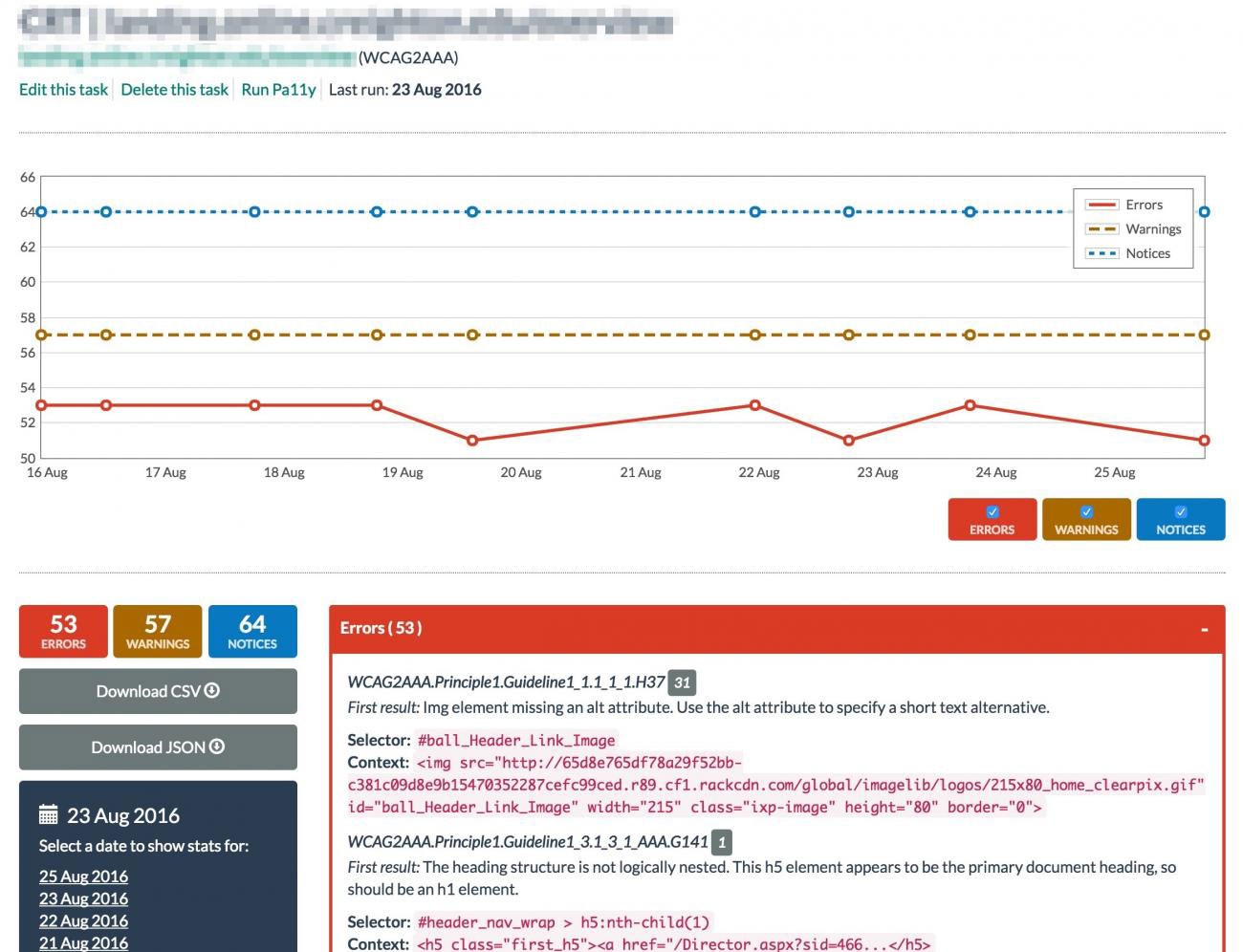
Task: Click the calendar icon beside 23 Aug 2016
Action: click(48, 815)
